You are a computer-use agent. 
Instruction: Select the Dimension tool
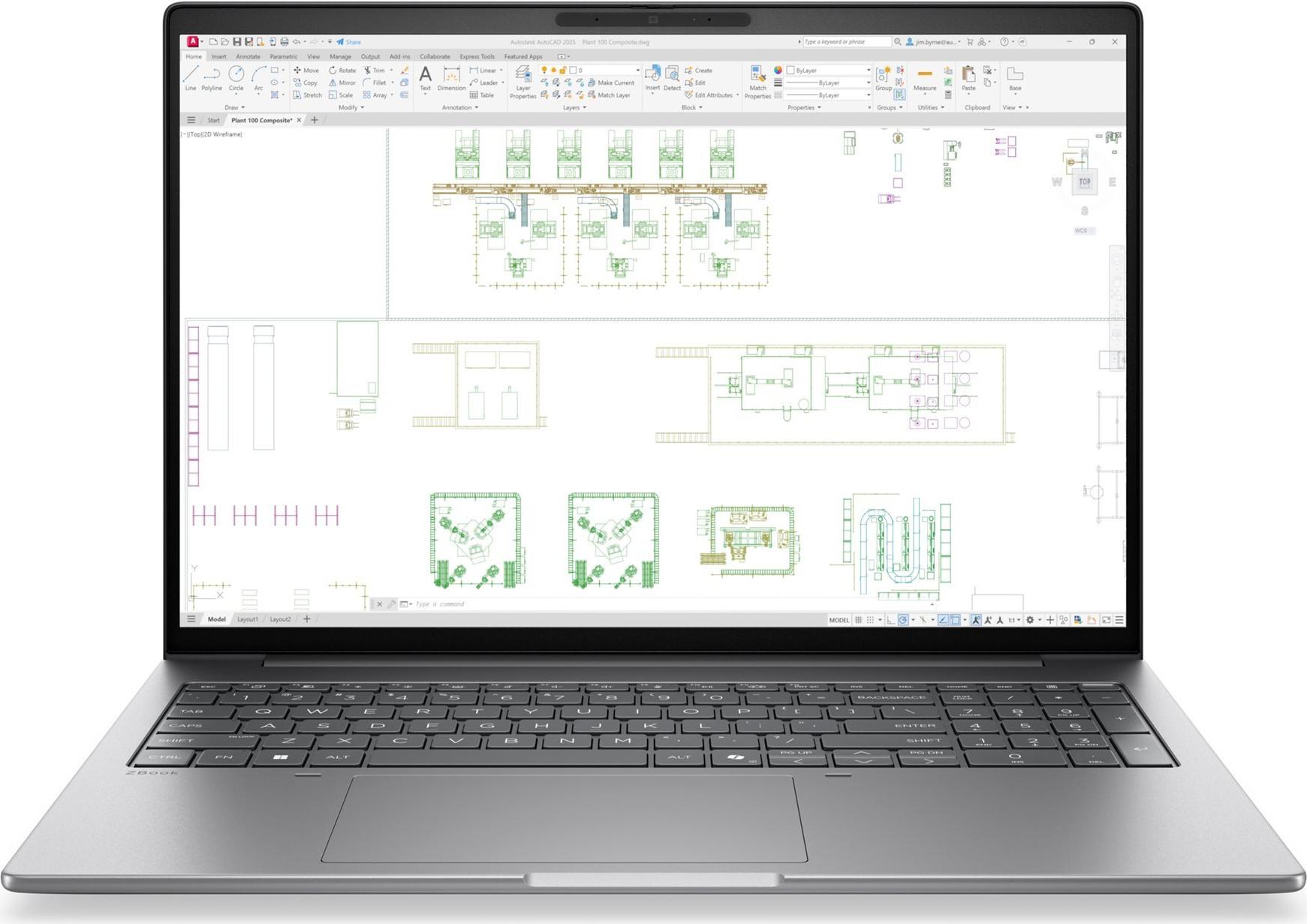(451, 78)
